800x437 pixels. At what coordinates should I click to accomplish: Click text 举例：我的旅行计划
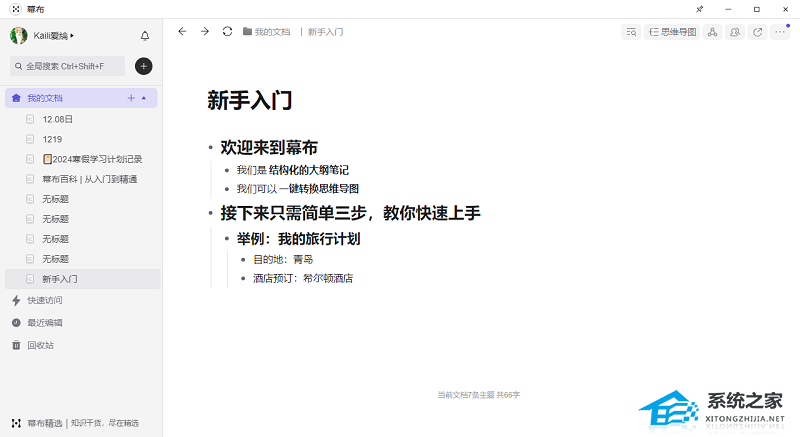[298, 239]
